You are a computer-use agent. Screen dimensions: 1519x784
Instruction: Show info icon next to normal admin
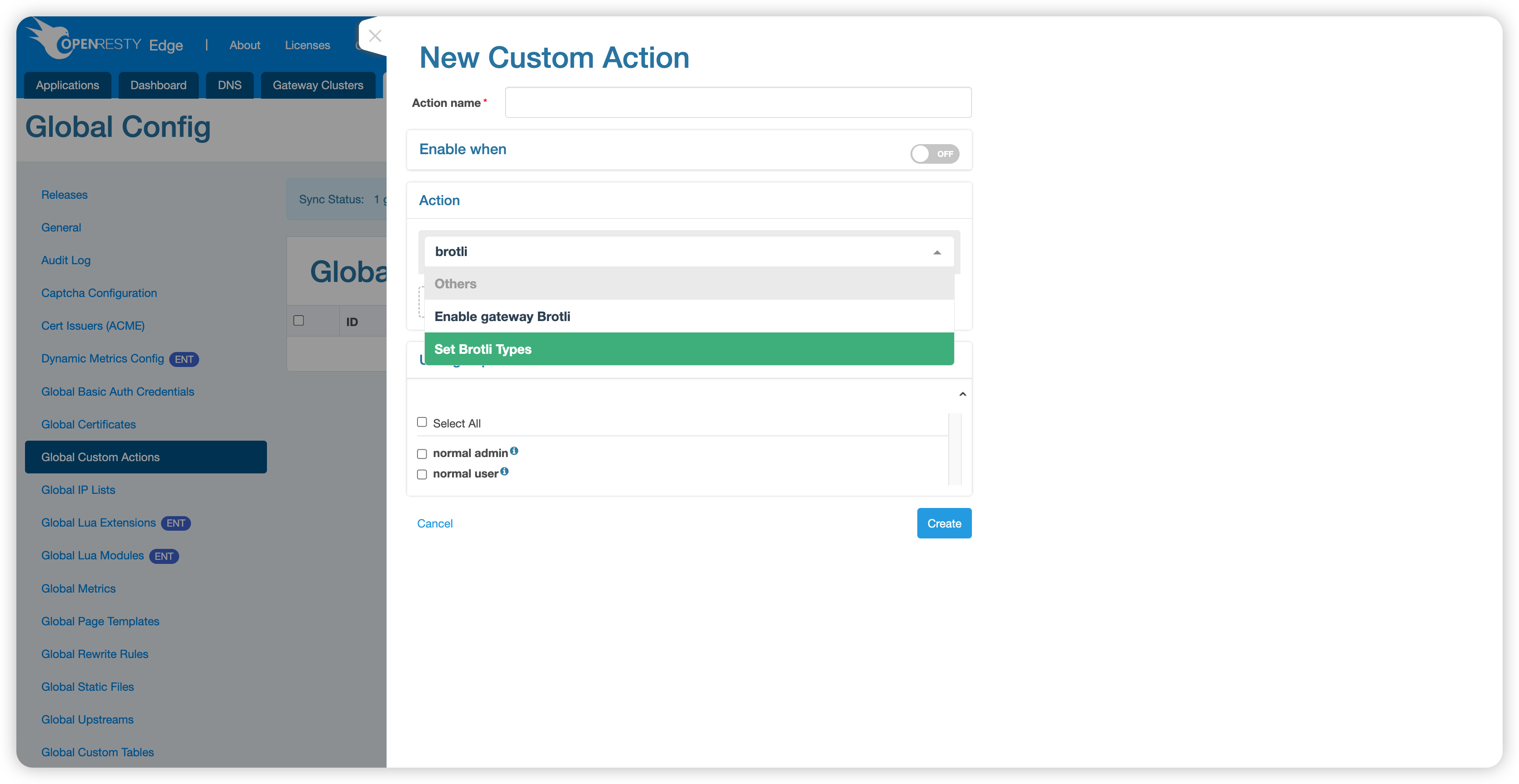pyautogui.click(x=514, y=451)
